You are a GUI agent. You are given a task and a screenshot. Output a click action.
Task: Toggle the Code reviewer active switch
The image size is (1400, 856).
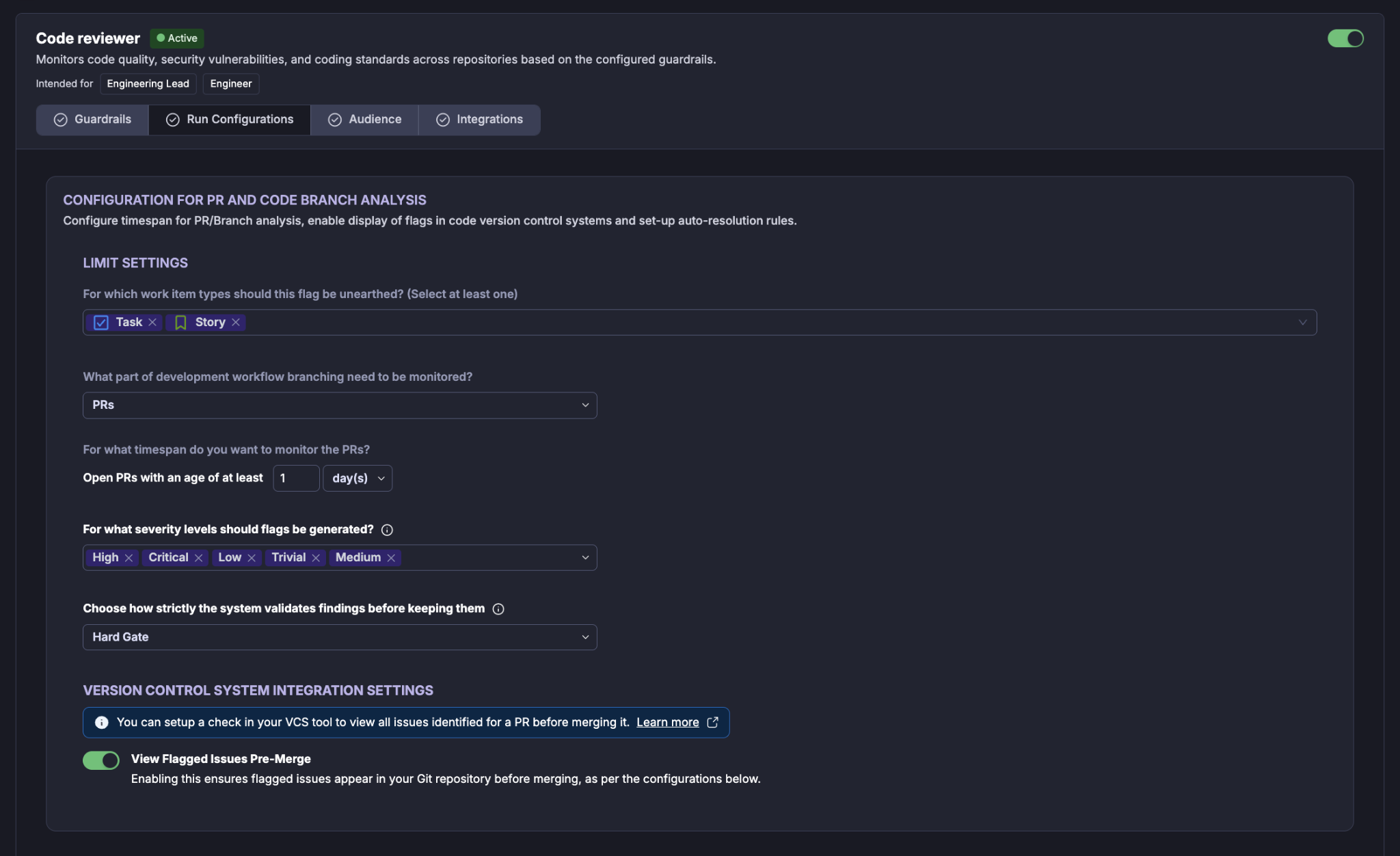coord(1345,38)
